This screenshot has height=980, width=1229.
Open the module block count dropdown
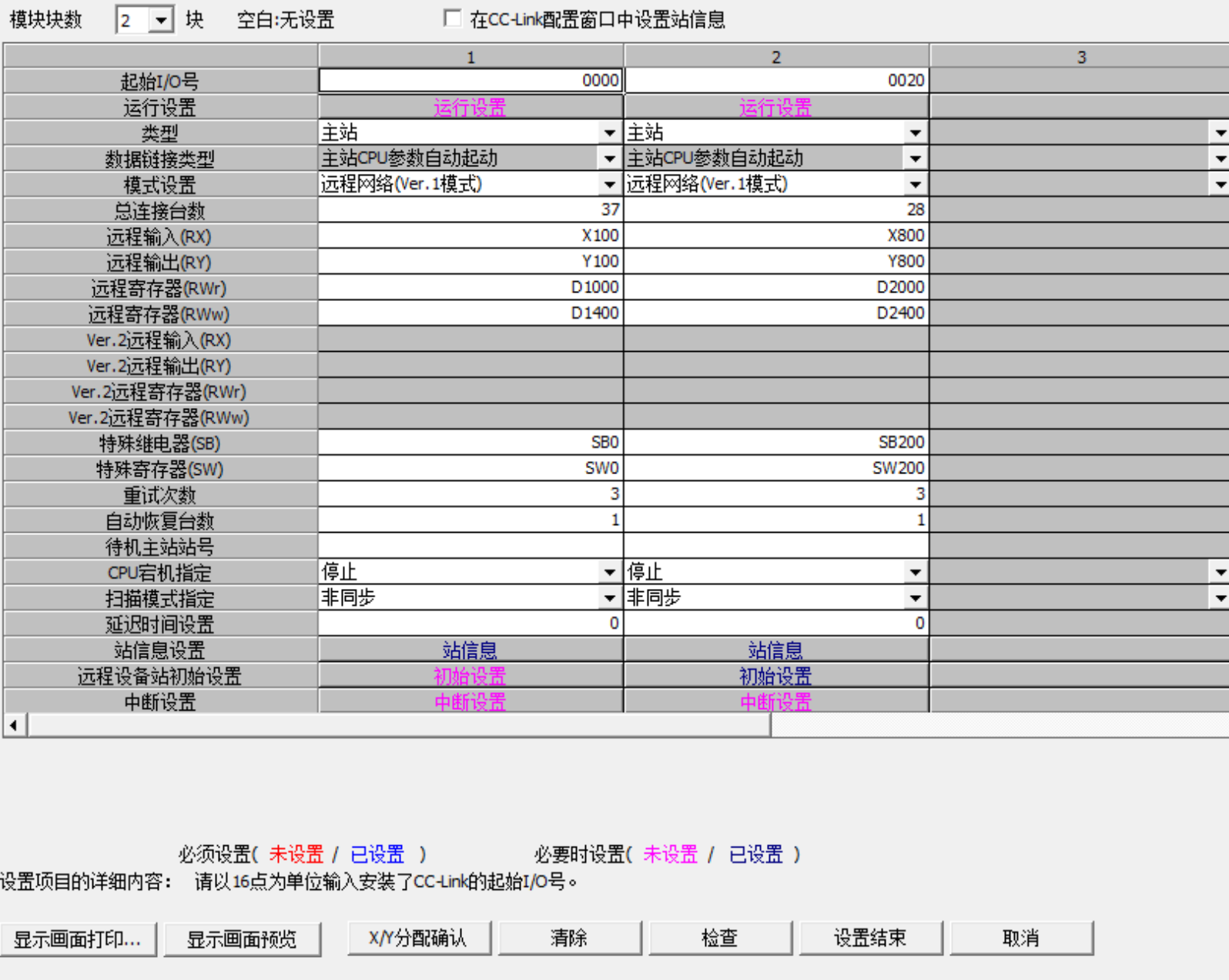(160, 20)
